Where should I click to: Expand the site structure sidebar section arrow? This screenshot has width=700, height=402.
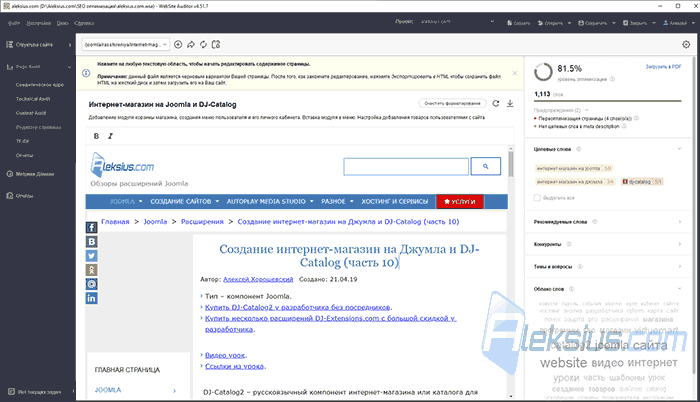click(x=70, y=45)
